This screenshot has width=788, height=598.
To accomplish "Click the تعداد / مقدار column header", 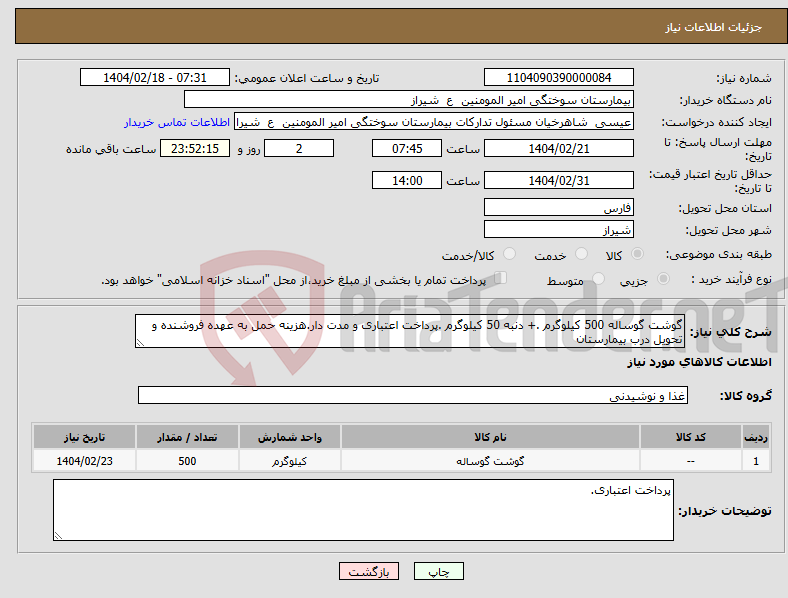I will 187,437.
